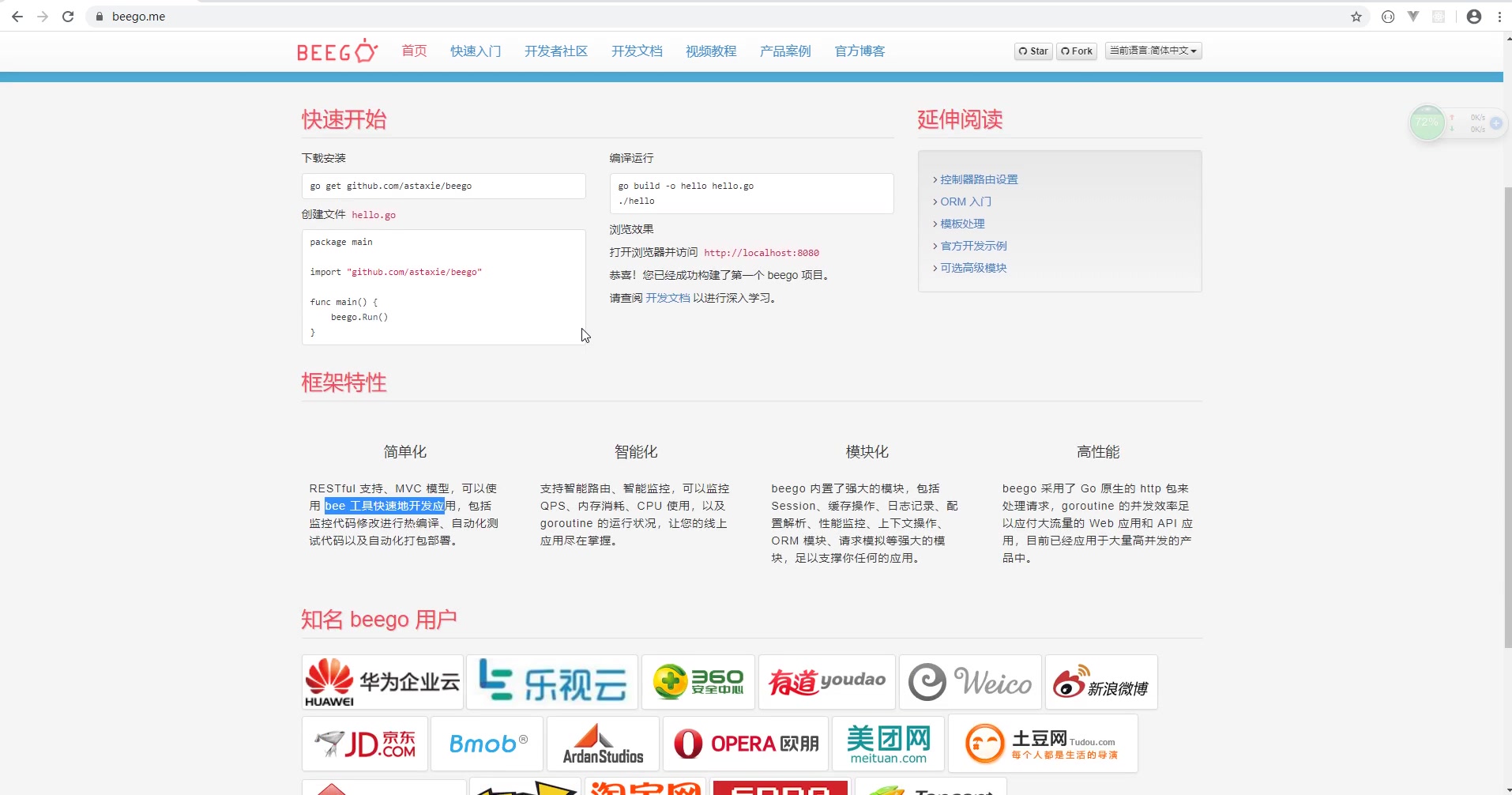Click the 框架特性 heading

[344, 382]
